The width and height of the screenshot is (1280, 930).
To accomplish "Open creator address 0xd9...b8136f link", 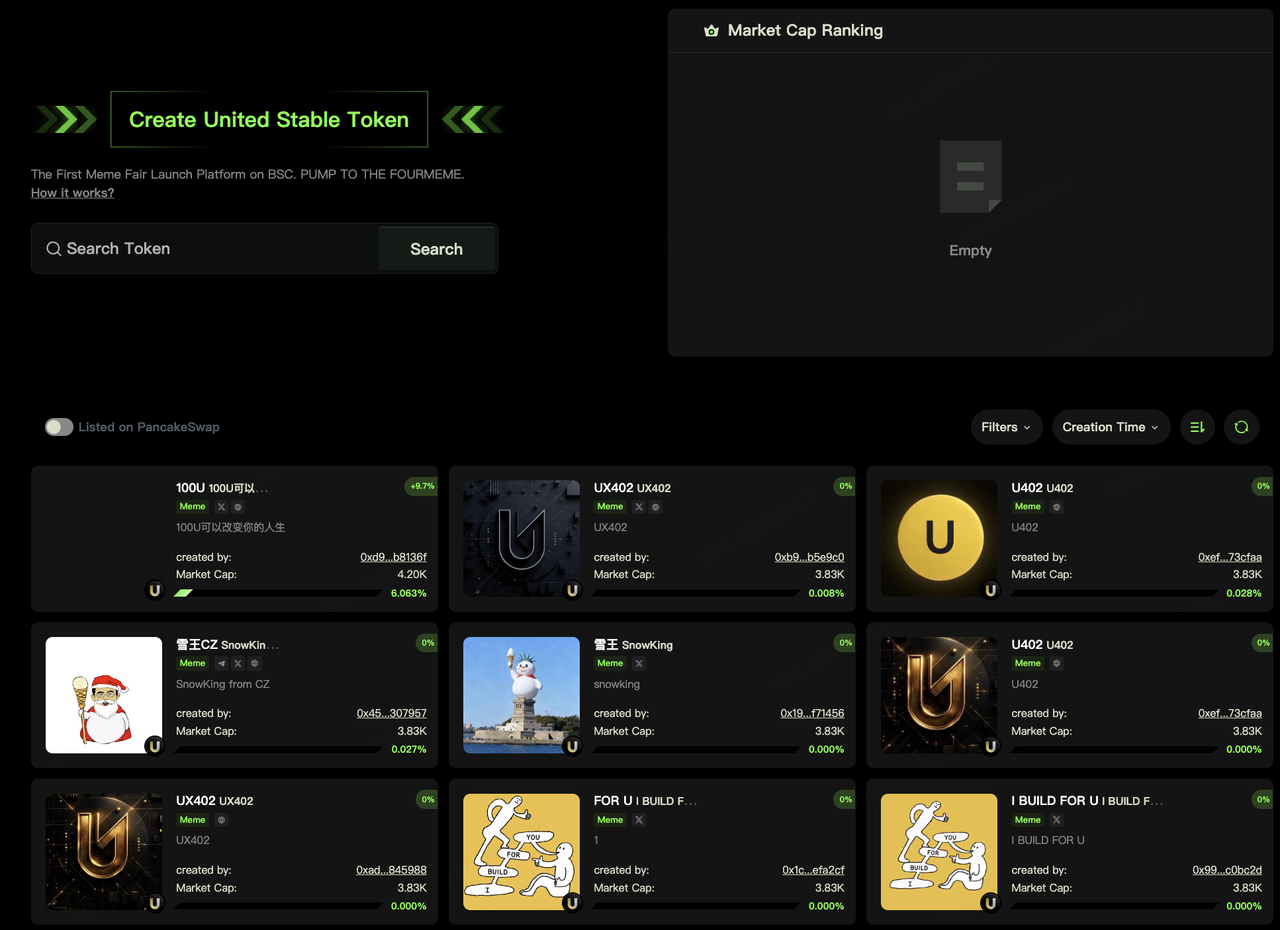I will tap(393, 557).
